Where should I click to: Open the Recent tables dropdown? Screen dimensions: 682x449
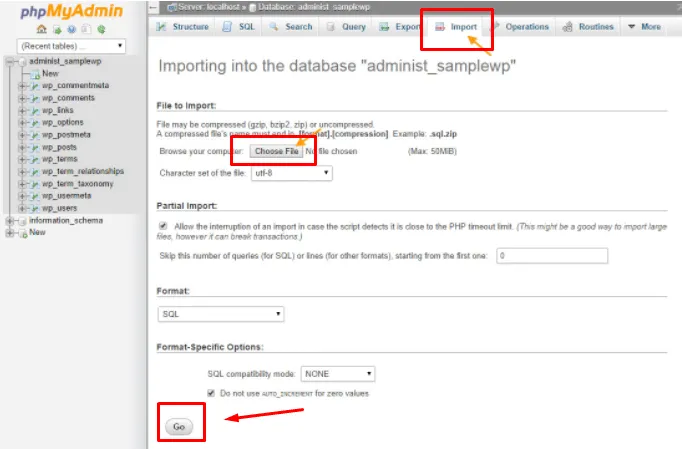pyautogui.click(x=72, y=46)
